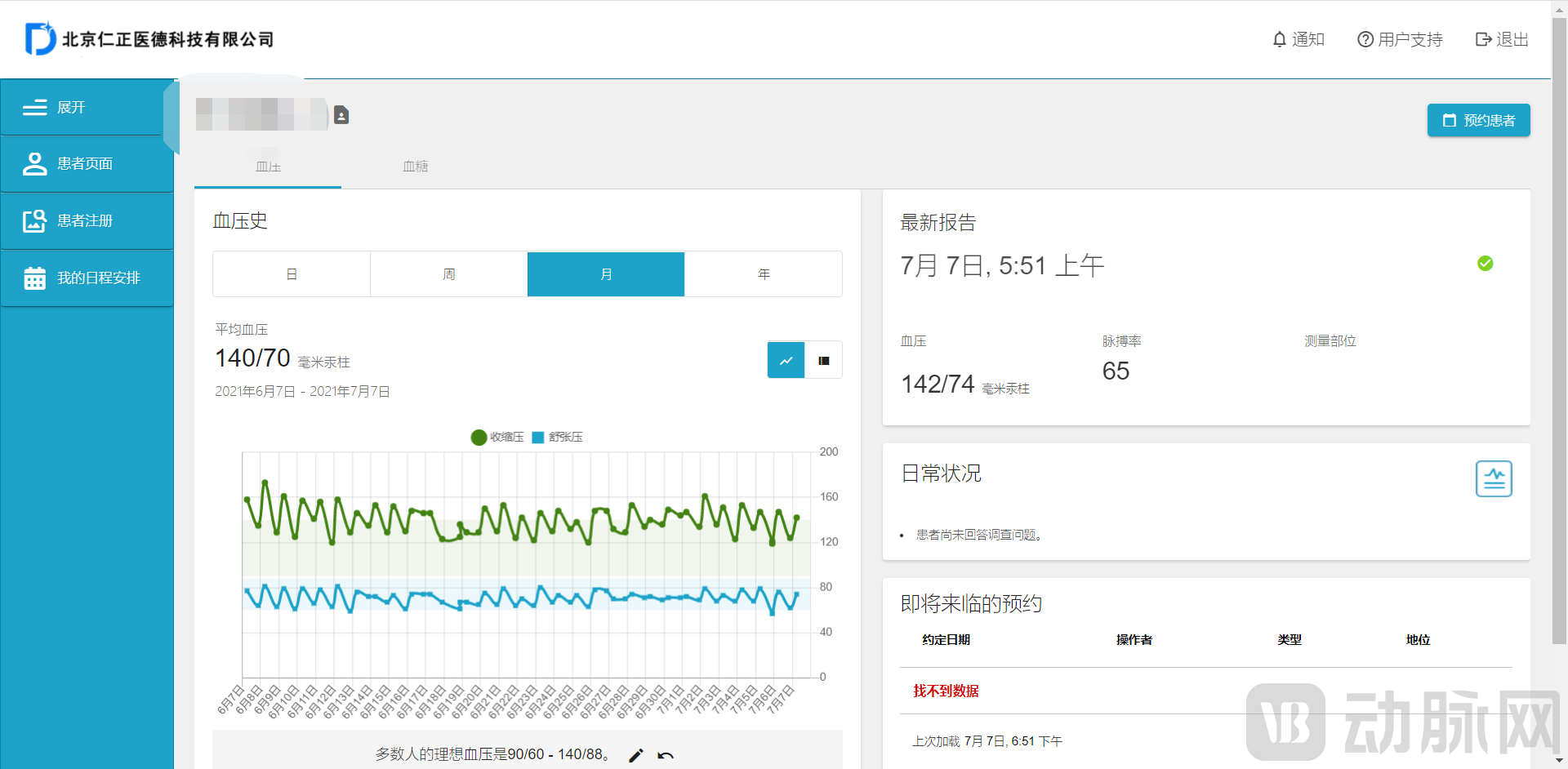
Task: Click 预约患者 button
Action: point(1478,120)
